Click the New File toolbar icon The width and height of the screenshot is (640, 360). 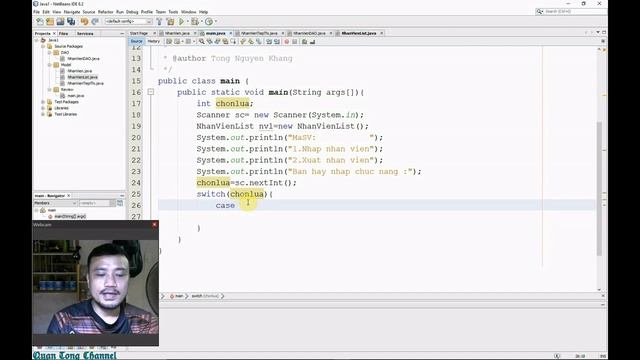click(x=40, y=22)
